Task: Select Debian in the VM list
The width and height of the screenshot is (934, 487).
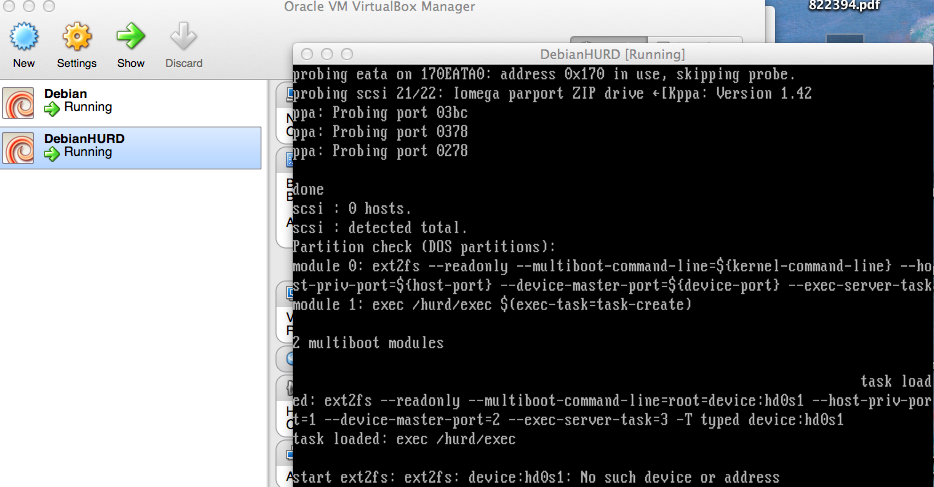Action: coord(130,103)
